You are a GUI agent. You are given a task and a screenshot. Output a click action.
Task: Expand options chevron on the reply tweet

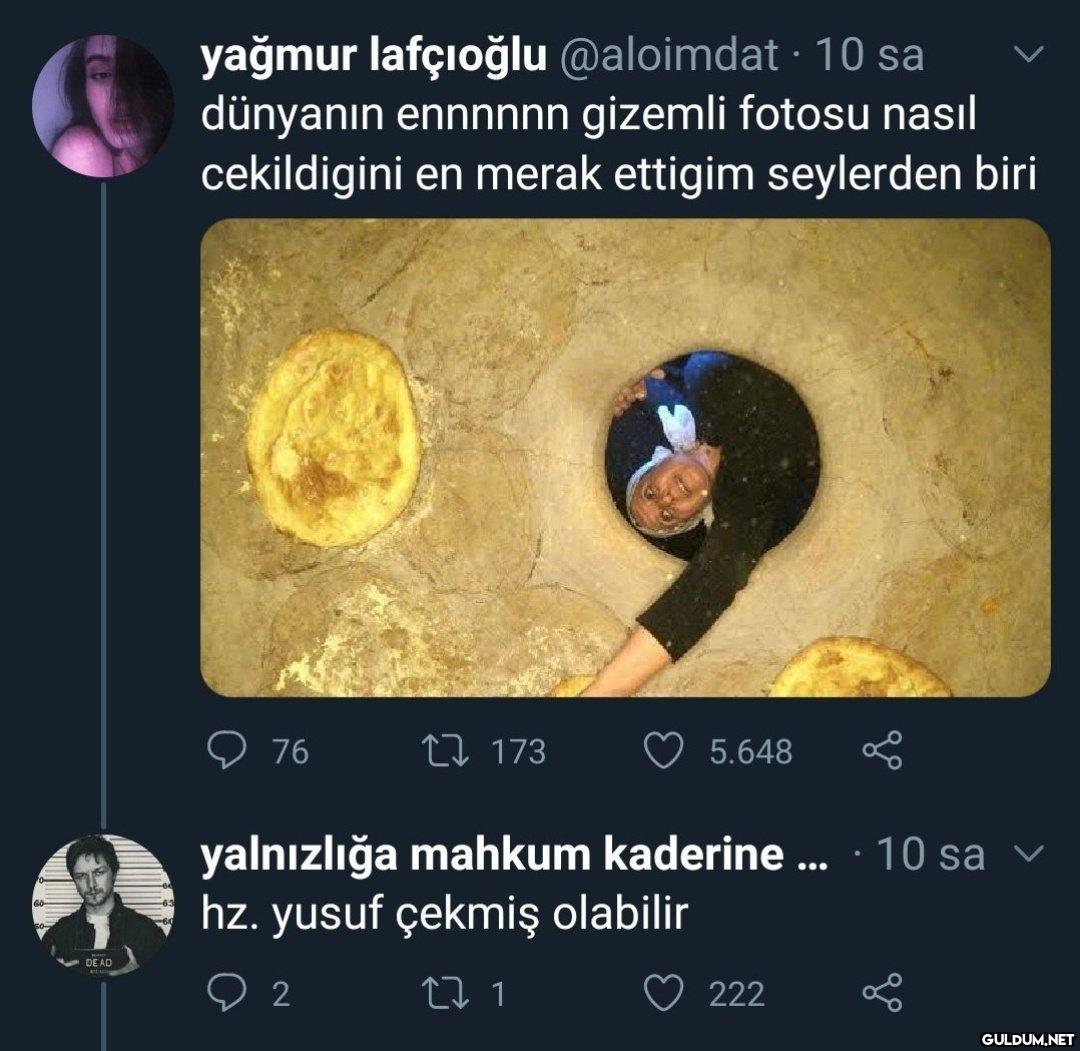pos(1029,854)
